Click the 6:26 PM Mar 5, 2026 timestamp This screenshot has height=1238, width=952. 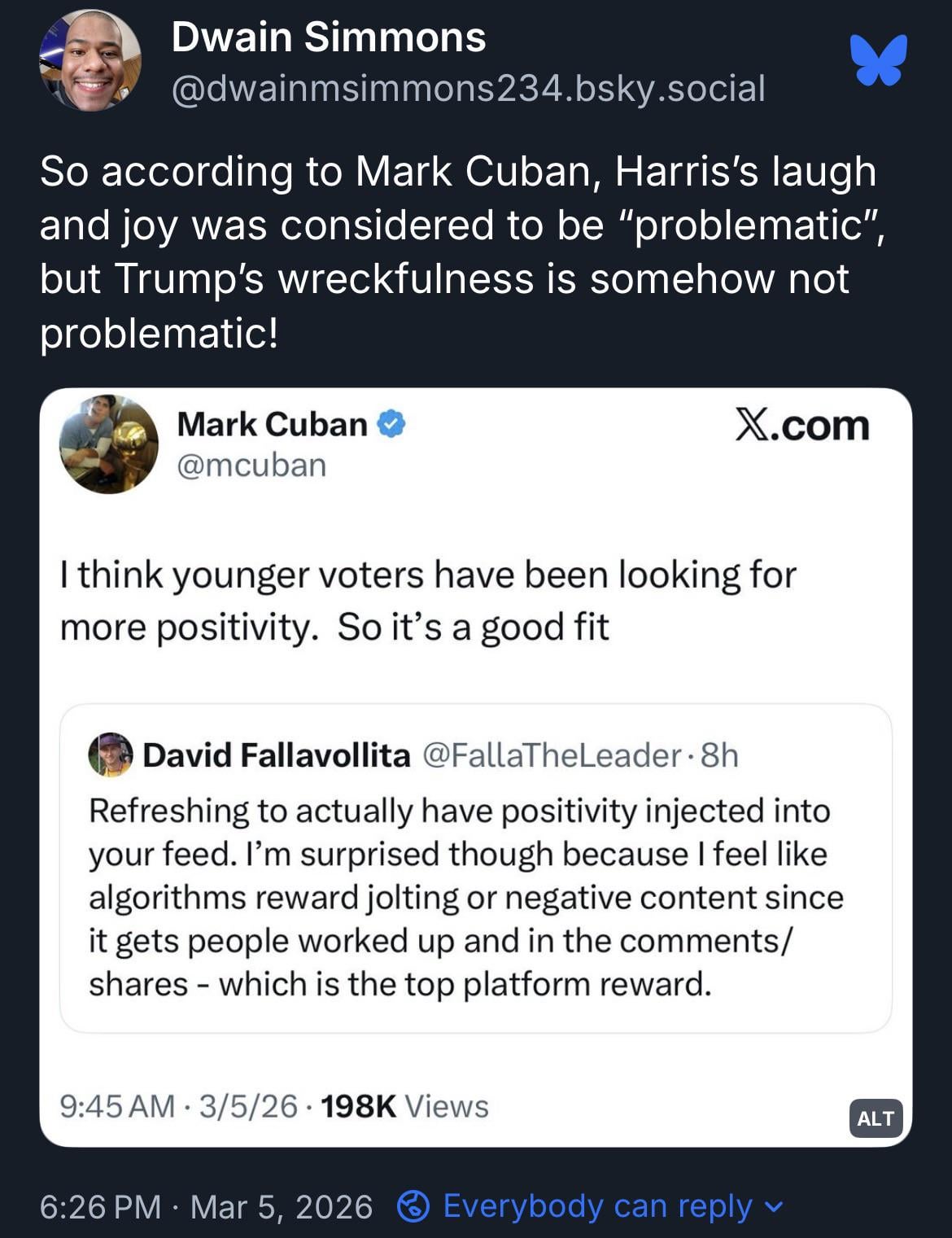(206, 1206)
